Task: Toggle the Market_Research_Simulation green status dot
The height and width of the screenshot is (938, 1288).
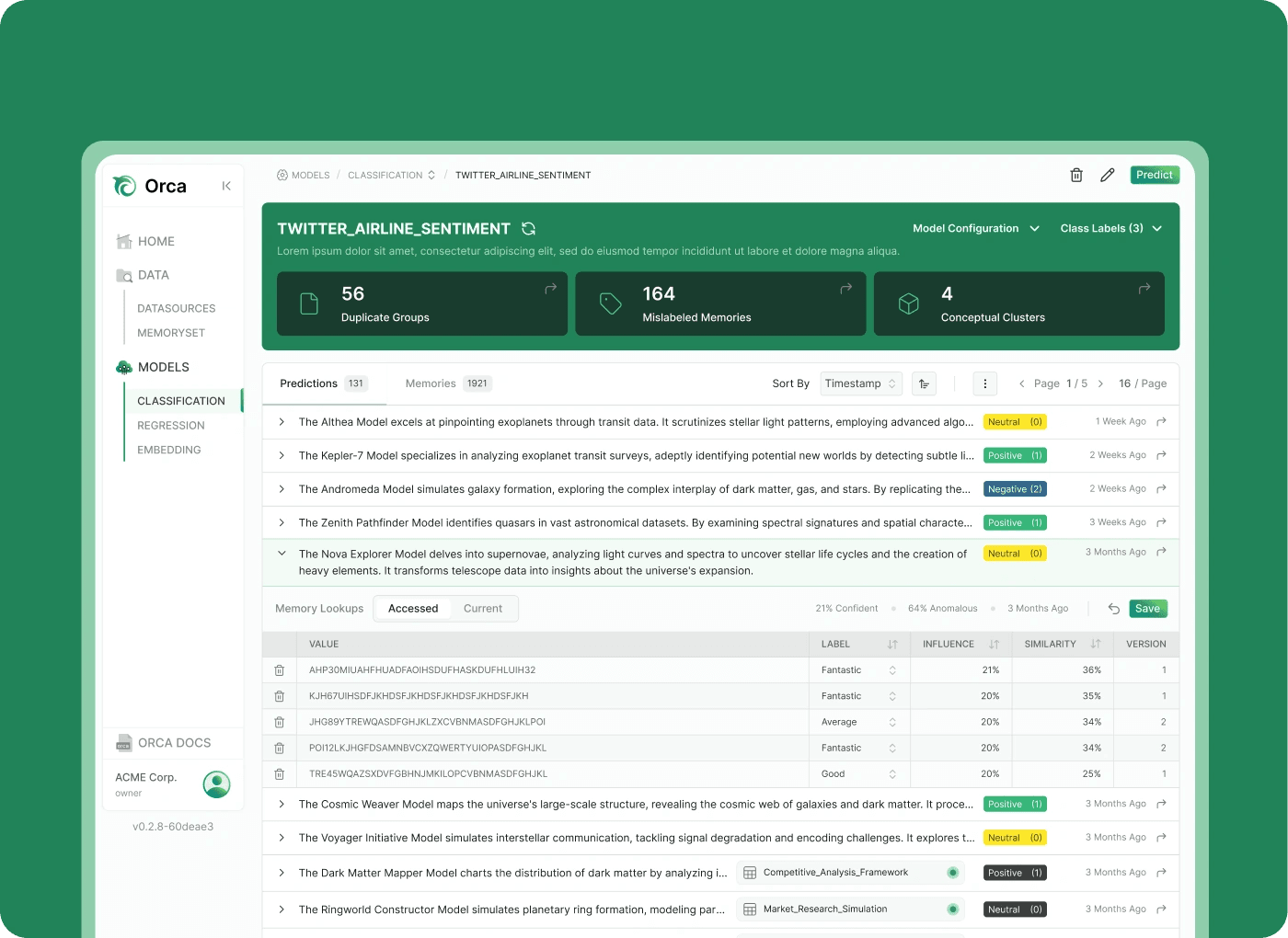Action: pos(953,909)
